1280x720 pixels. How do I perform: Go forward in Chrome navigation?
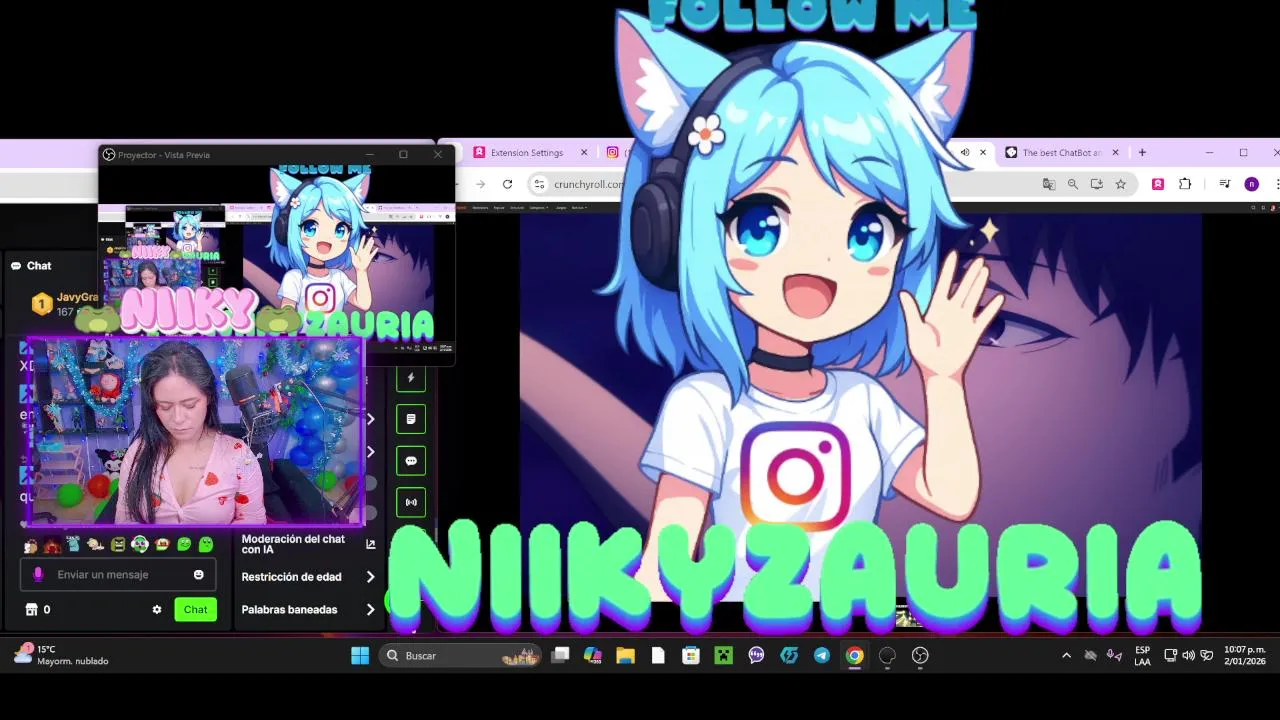[x=480, y=184]
